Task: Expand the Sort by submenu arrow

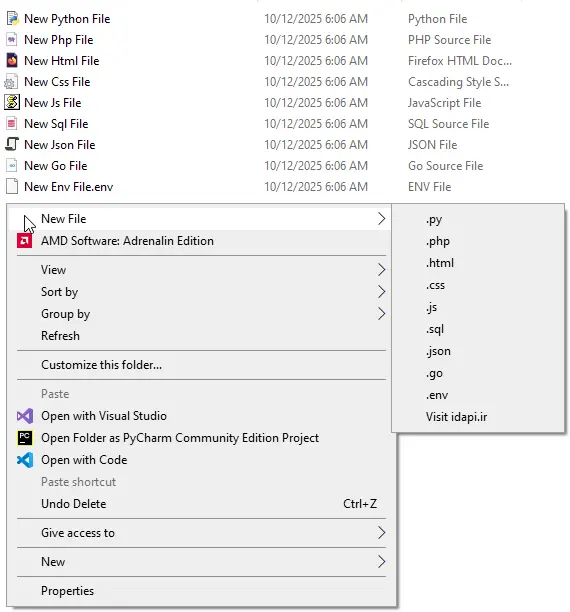Action: (x=381, y=292)
